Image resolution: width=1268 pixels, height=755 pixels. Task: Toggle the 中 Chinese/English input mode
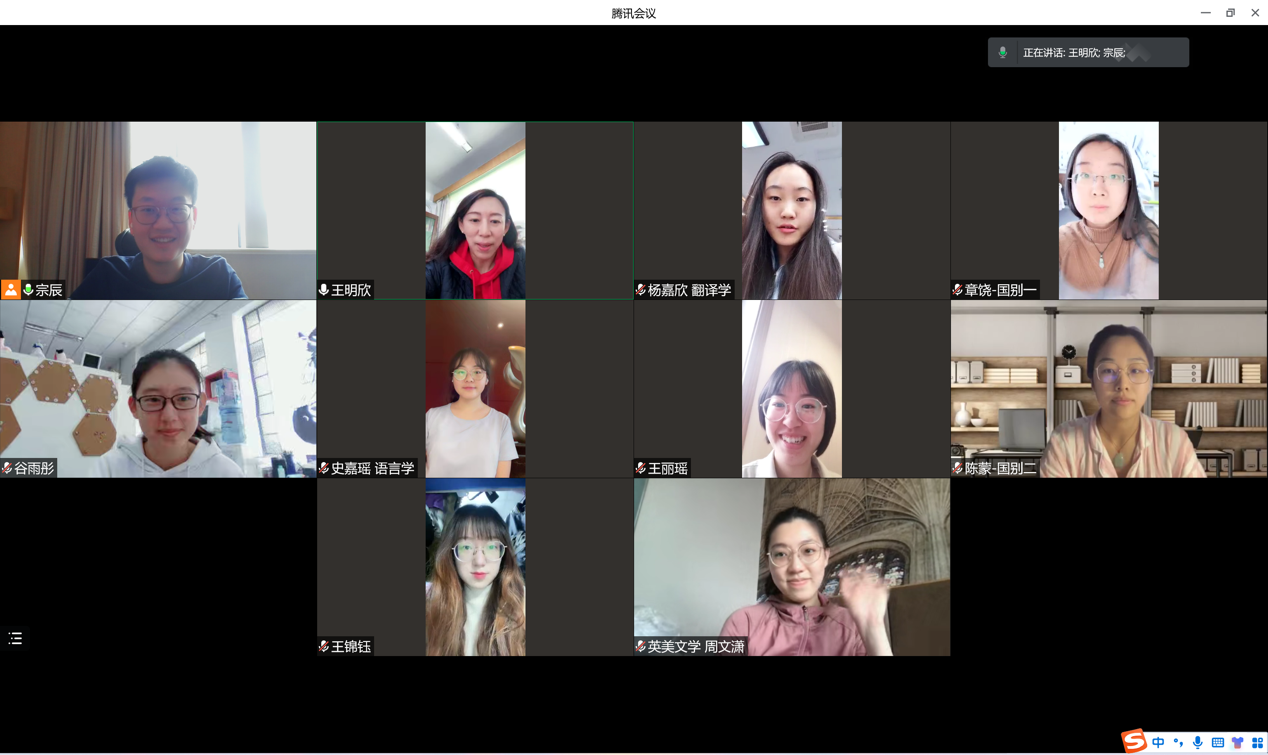click(1158, 743)
